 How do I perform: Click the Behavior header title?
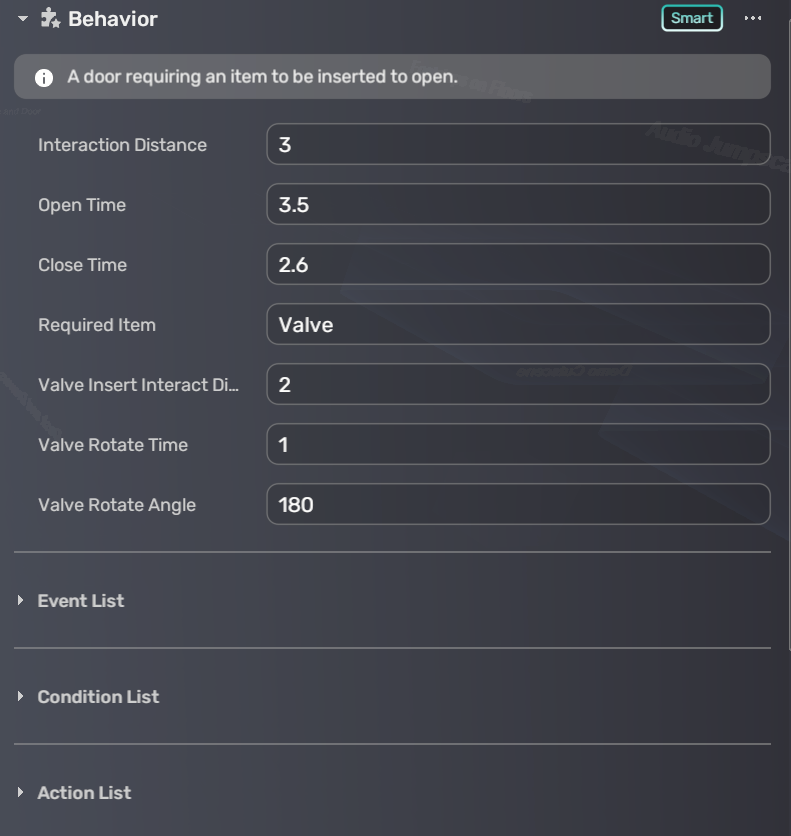click(x=112, y=19)
